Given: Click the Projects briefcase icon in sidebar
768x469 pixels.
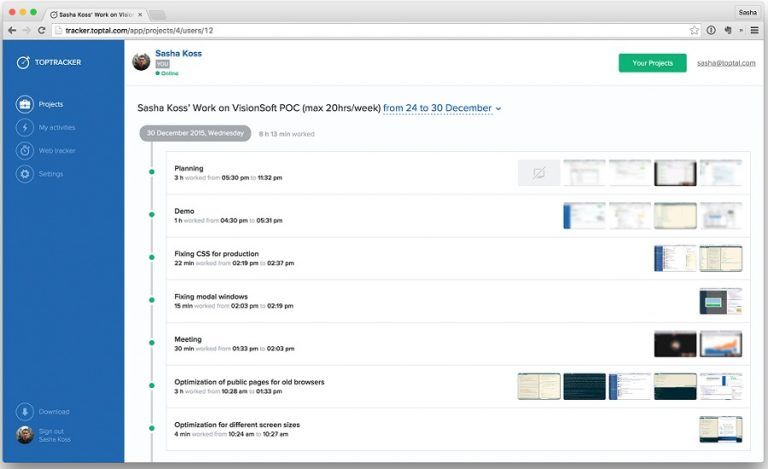Looking at the screenshot, I should tap(24, 104).
